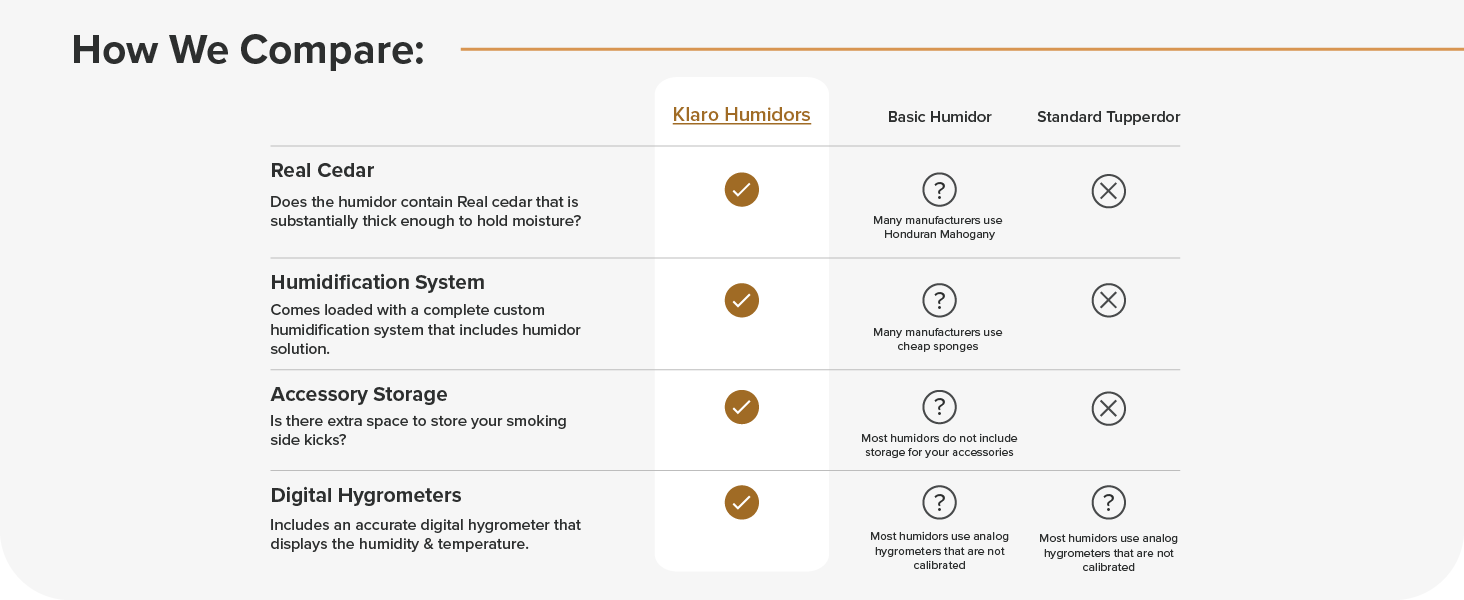Click the Klaro Humidors link
The width and height of the screenshot is (1464, 600).
point(741,115)
